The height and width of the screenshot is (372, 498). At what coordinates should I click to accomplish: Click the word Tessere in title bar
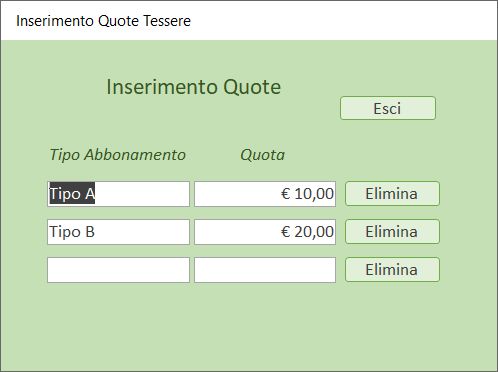point(167,21)
